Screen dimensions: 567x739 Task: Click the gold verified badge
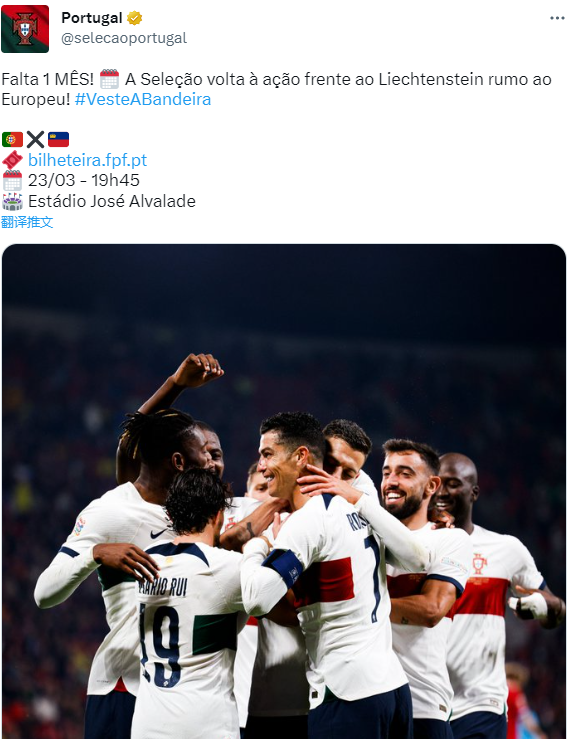point(134,18)
